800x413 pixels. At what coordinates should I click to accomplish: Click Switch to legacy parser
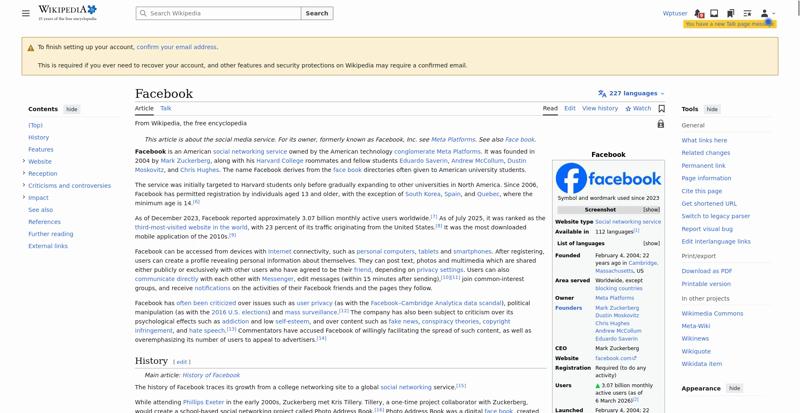point(716,216)
